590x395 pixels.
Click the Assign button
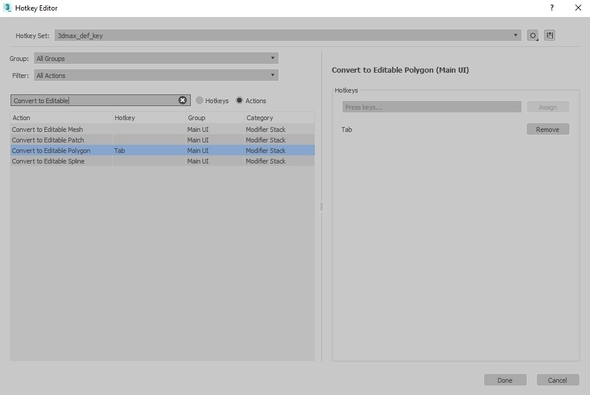pyautogui.click(x=548, y=107)
